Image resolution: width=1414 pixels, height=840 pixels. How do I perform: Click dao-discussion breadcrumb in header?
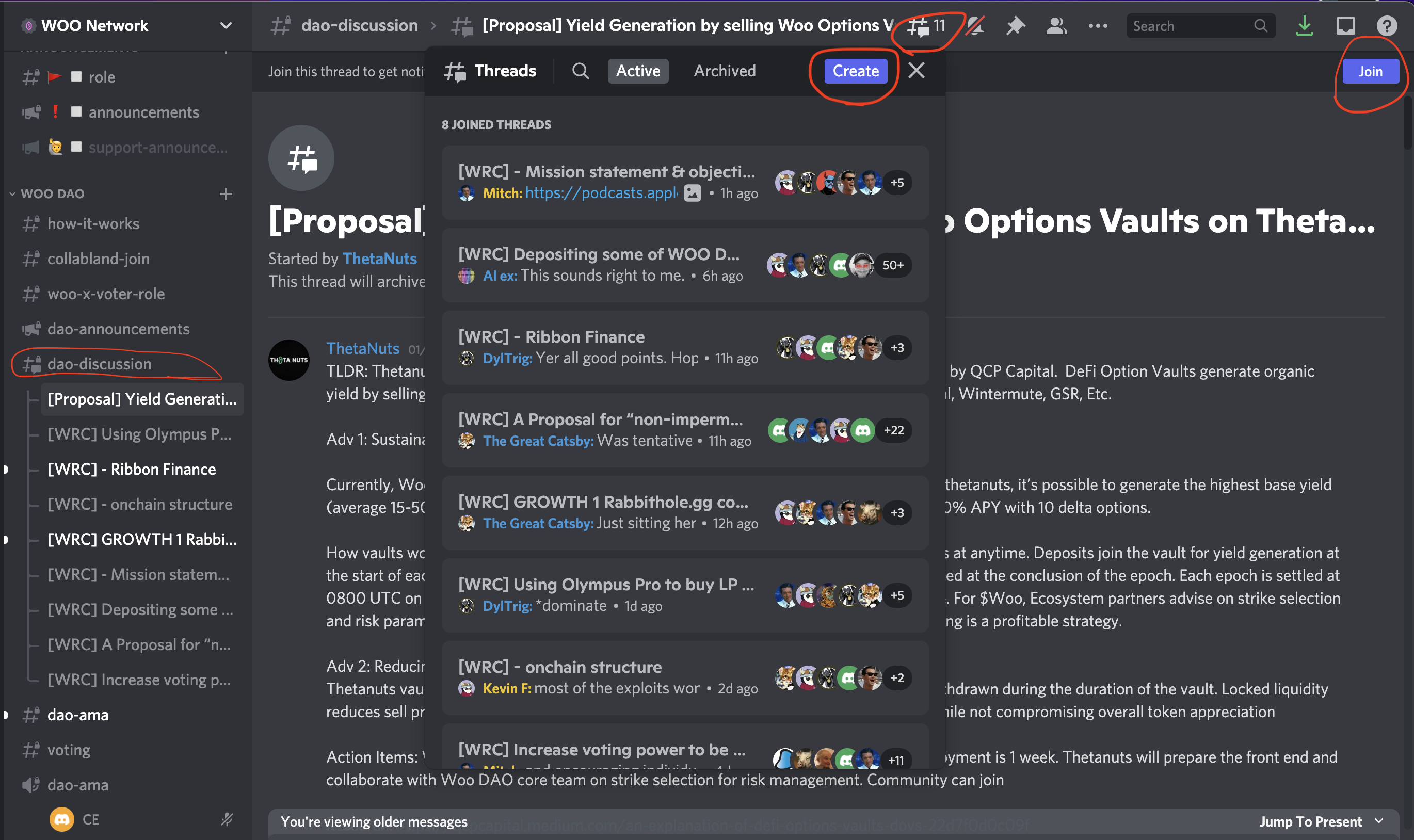pyautogui.click(x=360, y=25)
